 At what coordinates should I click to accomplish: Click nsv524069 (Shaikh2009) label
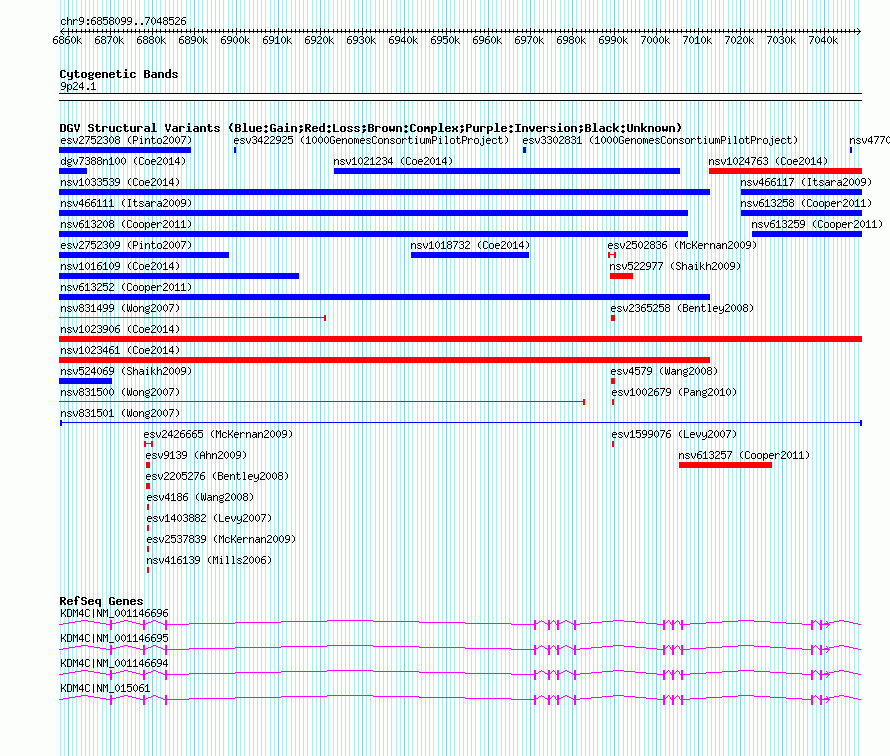[x=126, y=371]
